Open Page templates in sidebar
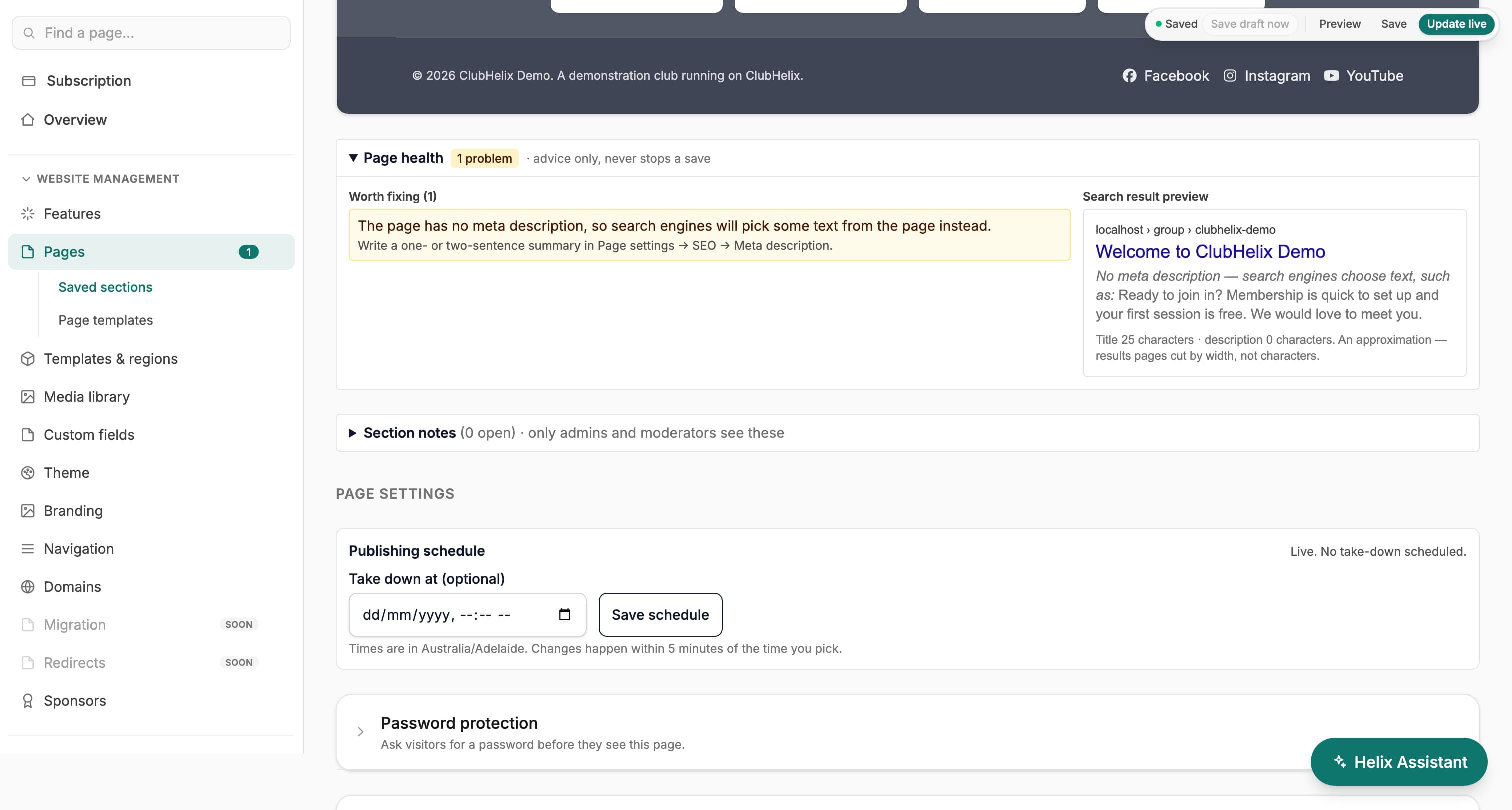Image resolution: width=1512 pixels, height=810 pixels. pos(105,320)
